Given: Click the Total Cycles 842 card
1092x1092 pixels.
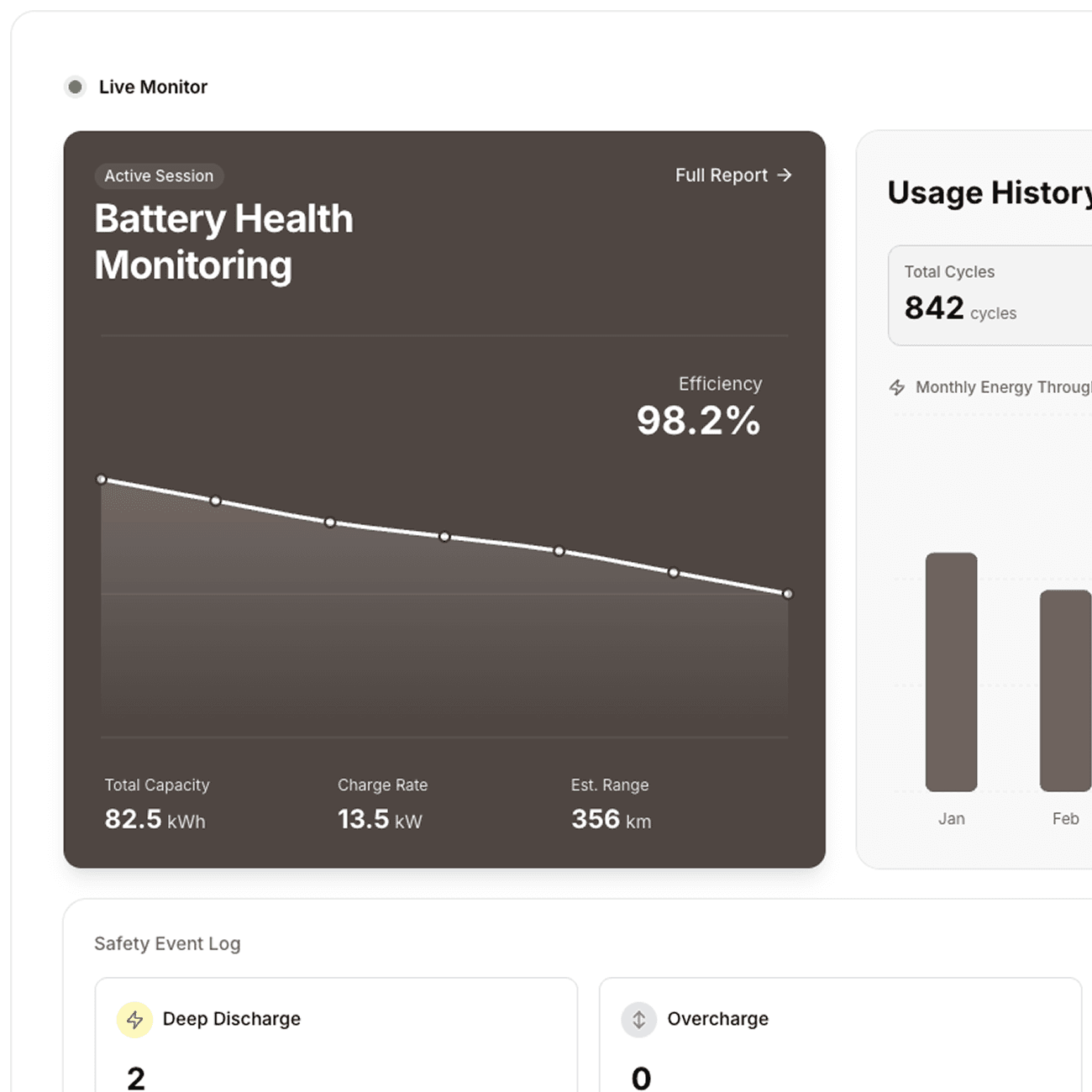Looking at the screenshot, I should click(990, 295).
